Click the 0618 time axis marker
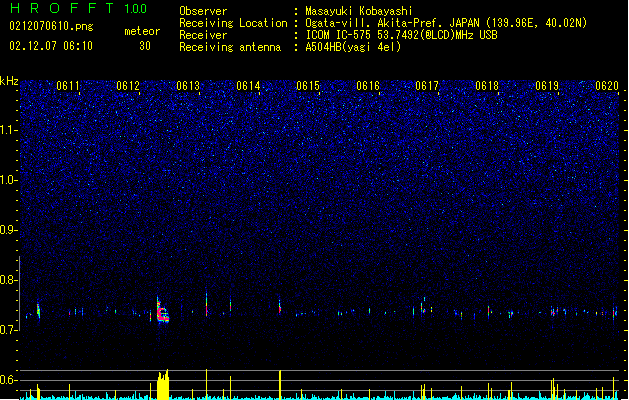This screenshot has height=400, width=629. coord(487,86)
